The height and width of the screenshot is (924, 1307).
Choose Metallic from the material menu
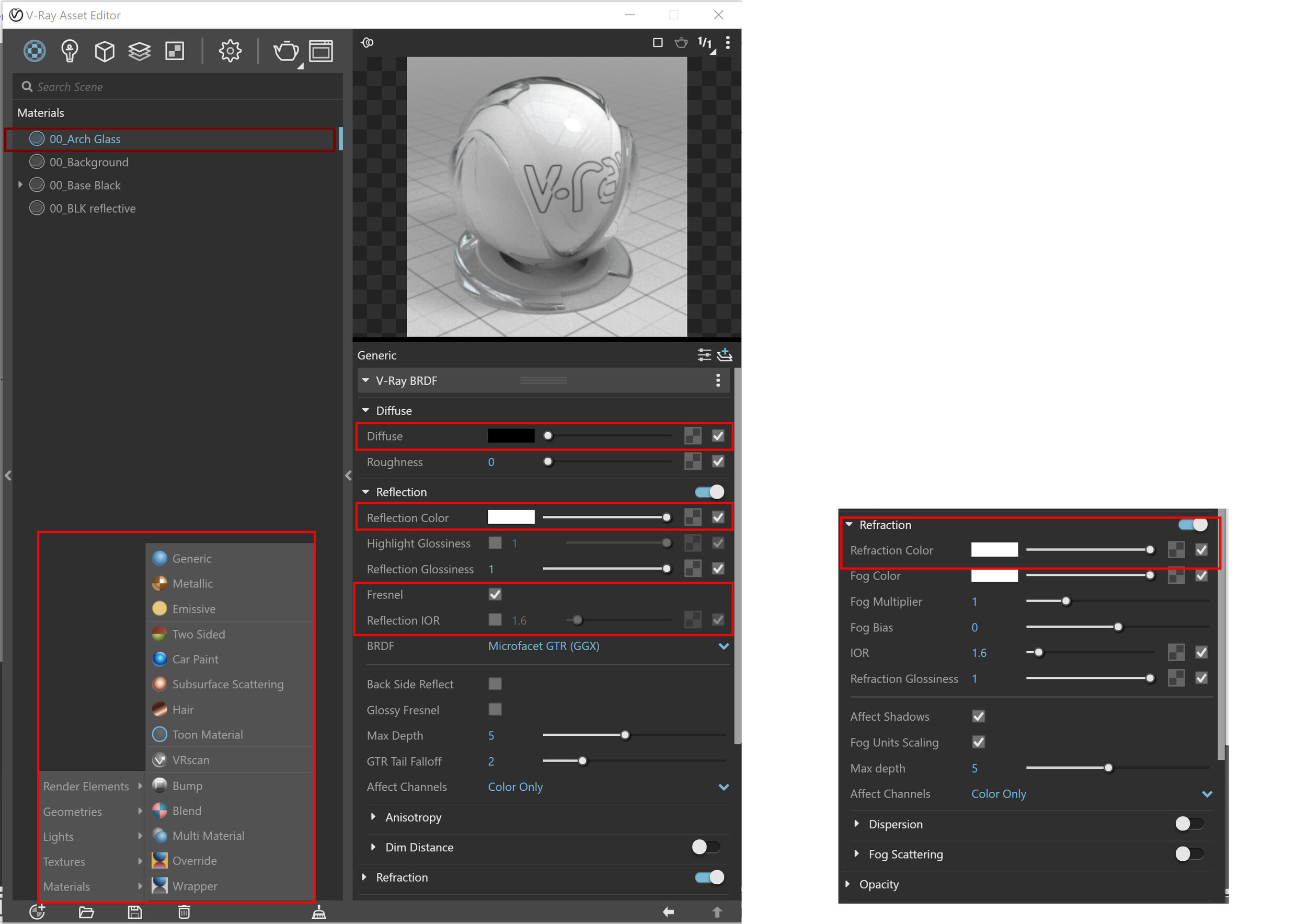tap(230, 583)
